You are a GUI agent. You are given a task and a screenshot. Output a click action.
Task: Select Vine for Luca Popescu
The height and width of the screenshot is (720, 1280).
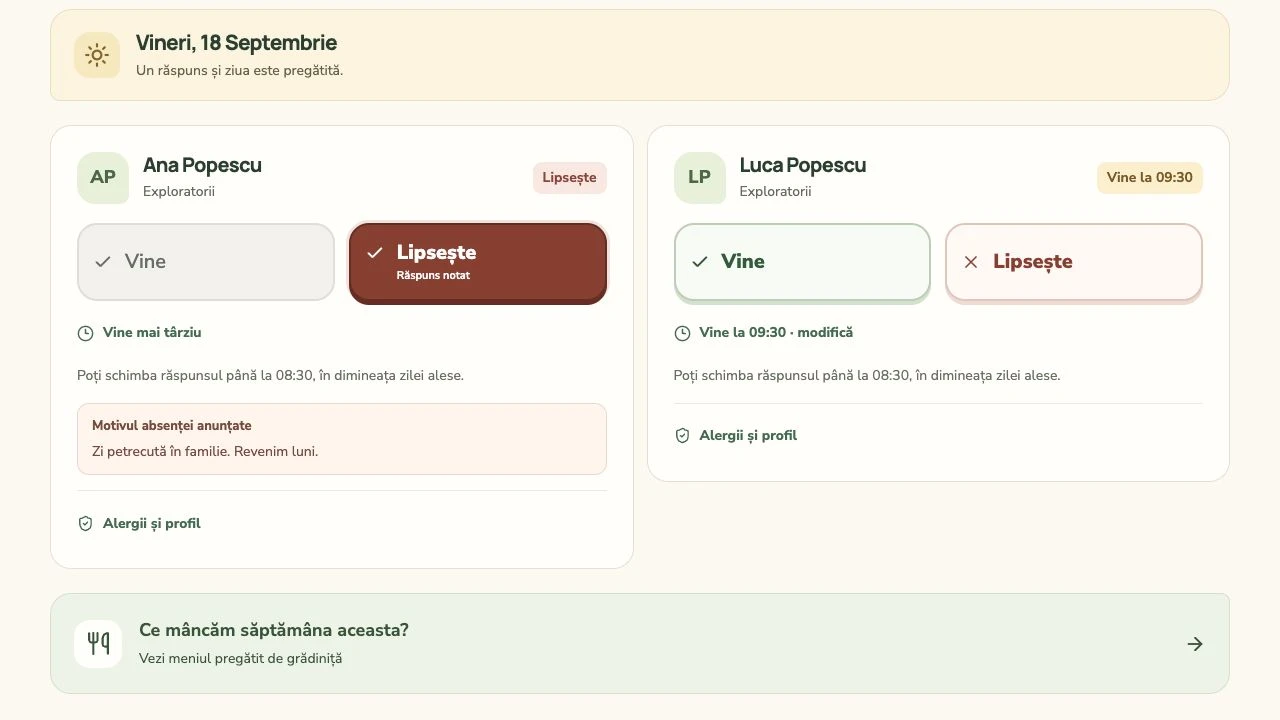pyautogui.click(x=802, y=262)
